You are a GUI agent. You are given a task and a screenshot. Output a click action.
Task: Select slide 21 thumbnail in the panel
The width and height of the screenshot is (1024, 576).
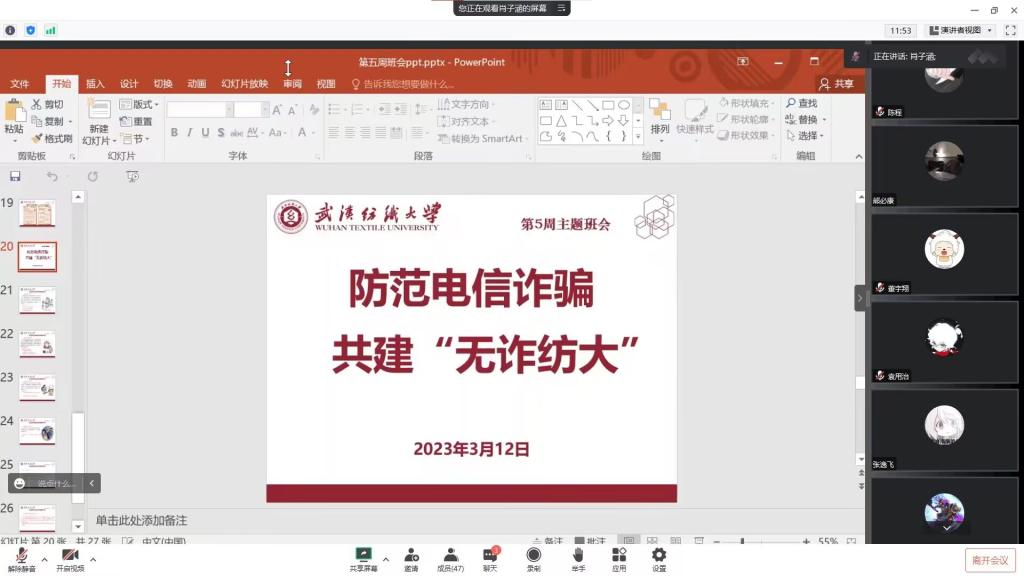click(37, 300)
